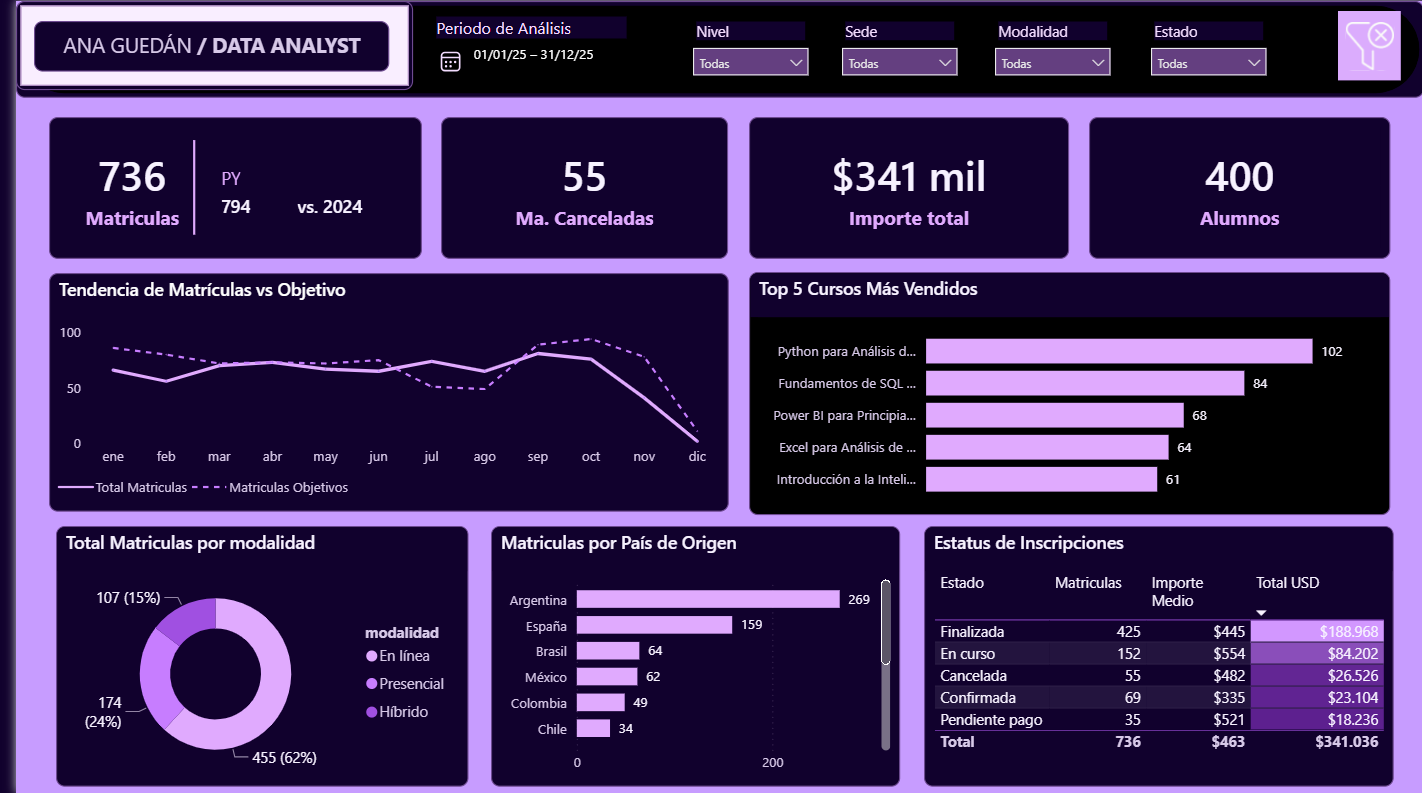Click the ANA GUEDÁN / DATA ANALYST button
The image size is (1422, 793).
(x=212, y=46)
